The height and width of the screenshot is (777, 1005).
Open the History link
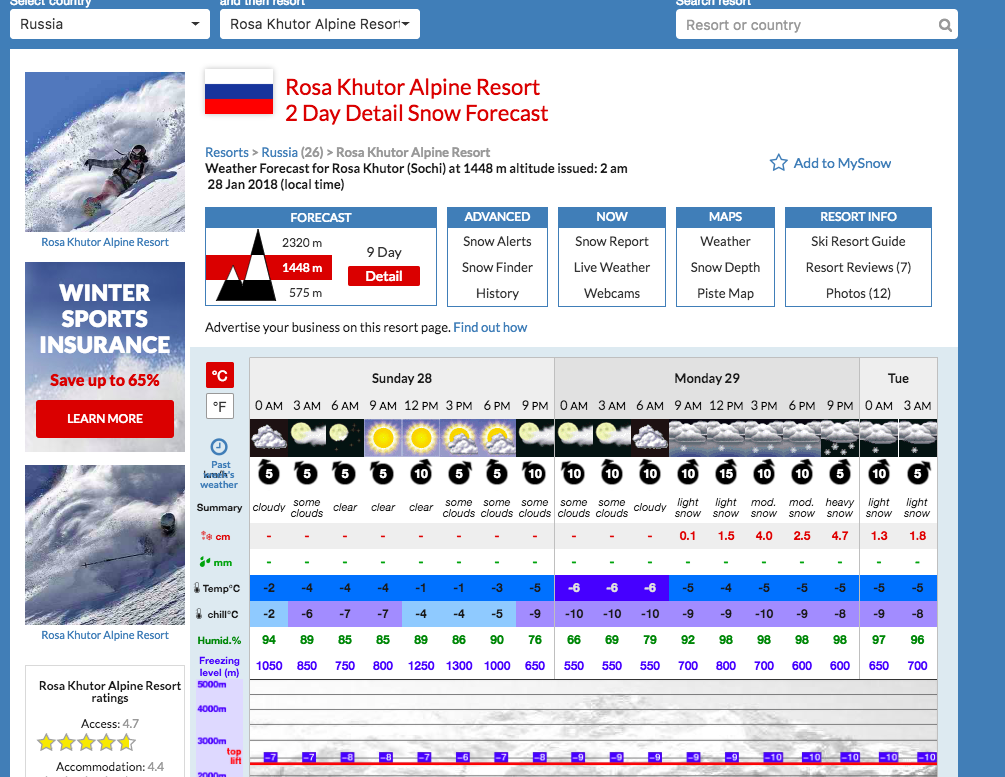pos(497,293)
